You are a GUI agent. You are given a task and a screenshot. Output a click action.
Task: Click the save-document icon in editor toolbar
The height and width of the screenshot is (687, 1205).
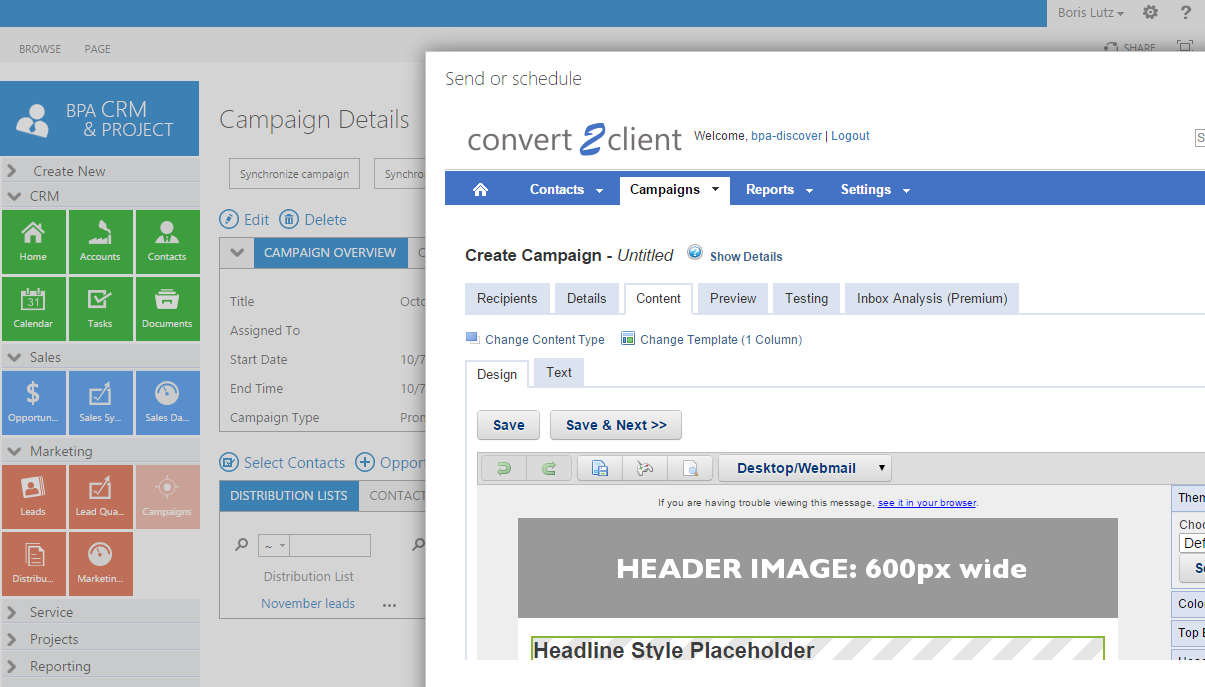point(600,468)
